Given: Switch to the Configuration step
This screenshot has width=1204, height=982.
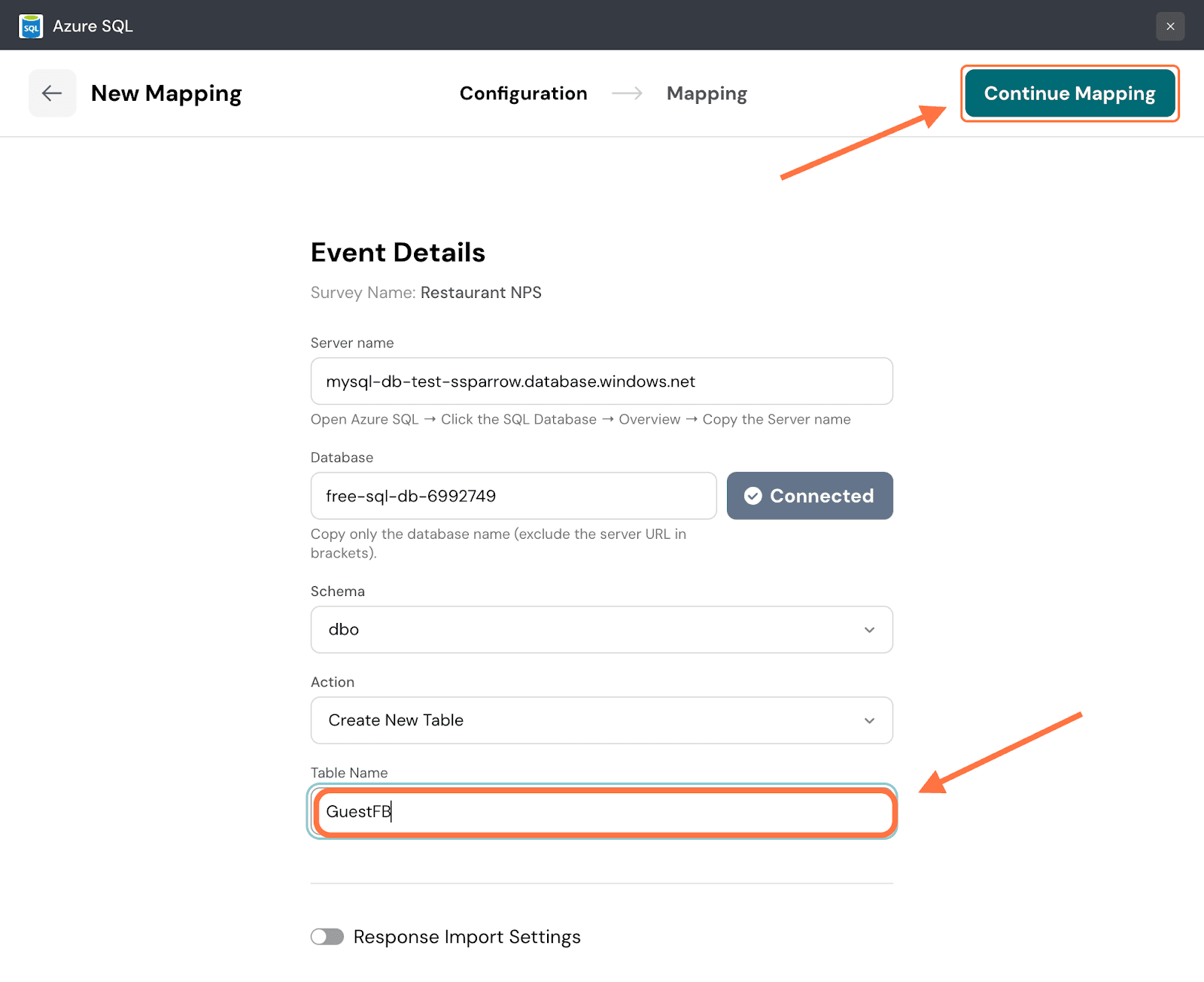Looking at the screenshot, I should point(523,93).
